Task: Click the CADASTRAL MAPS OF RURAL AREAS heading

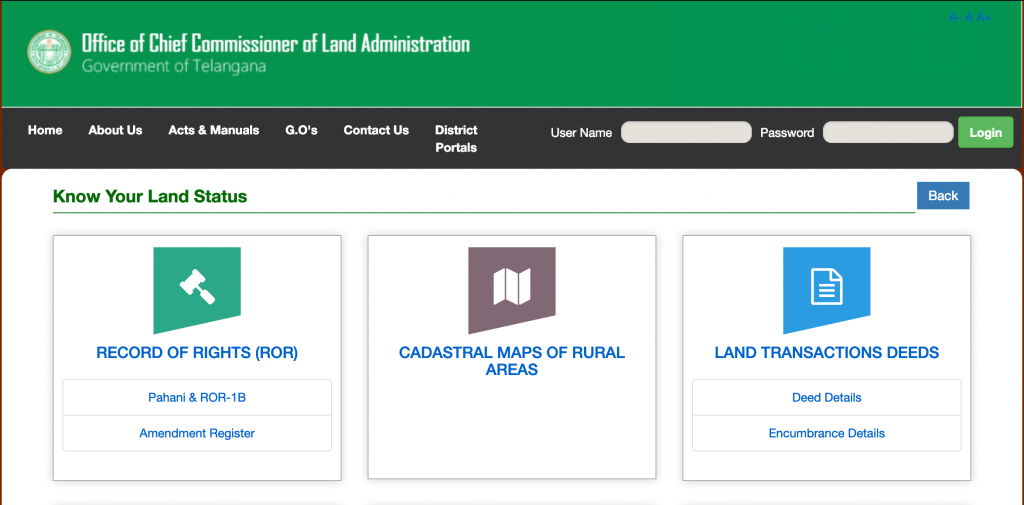Action: point(512,361)
